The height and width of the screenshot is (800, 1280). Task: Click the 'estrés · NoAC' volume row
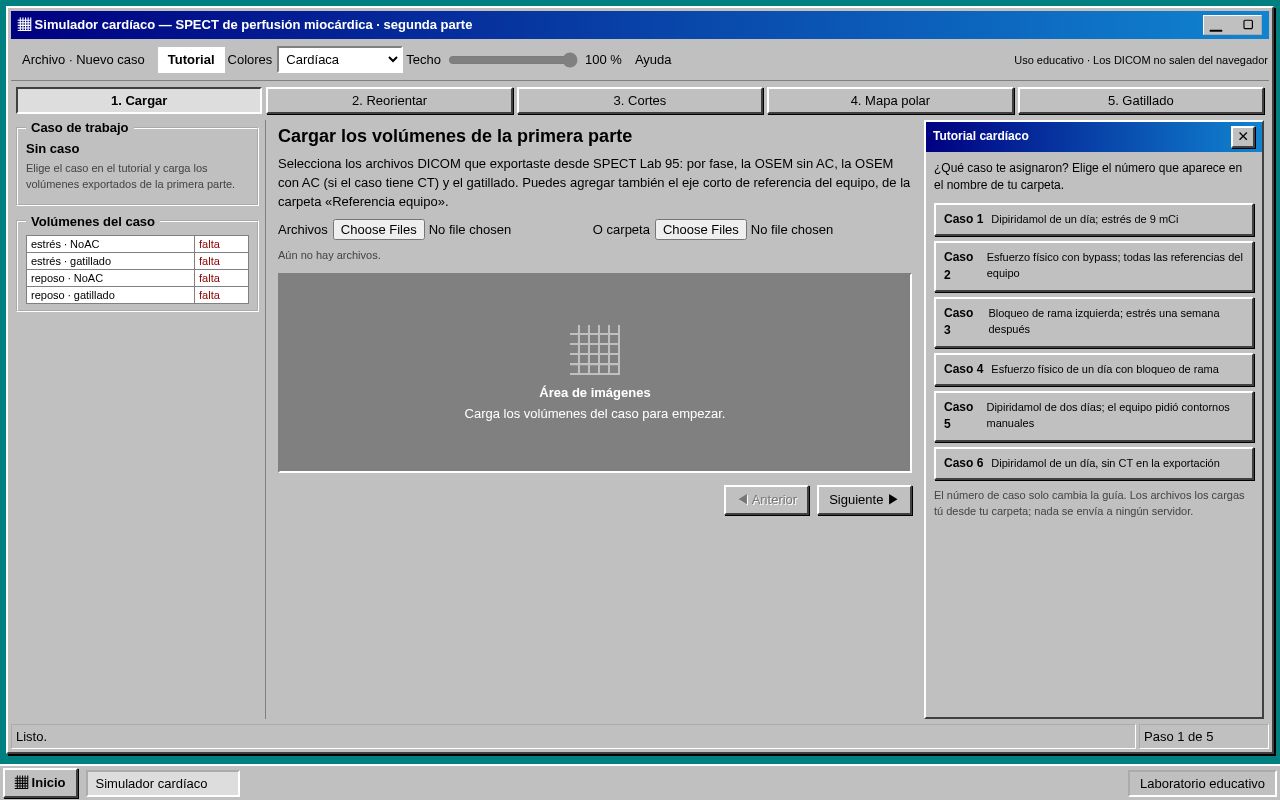click(137, 244)
